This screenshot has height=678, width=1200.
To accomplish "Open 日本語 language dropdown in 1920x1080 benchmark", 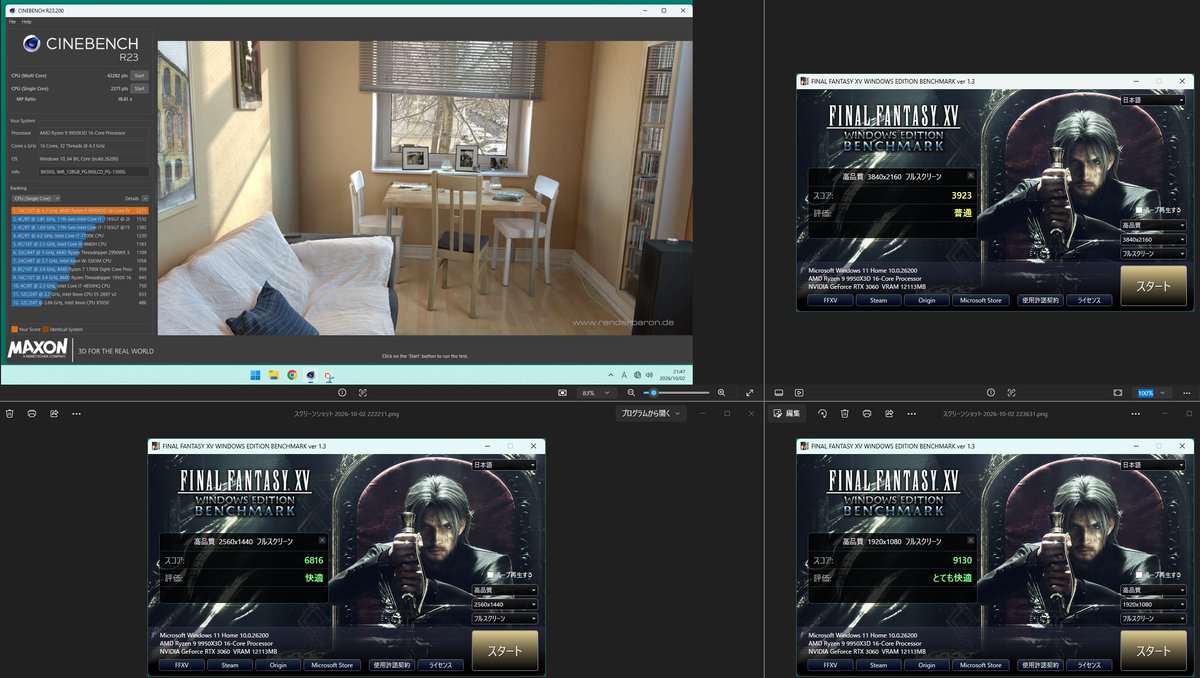I will tap(1152, 465).
